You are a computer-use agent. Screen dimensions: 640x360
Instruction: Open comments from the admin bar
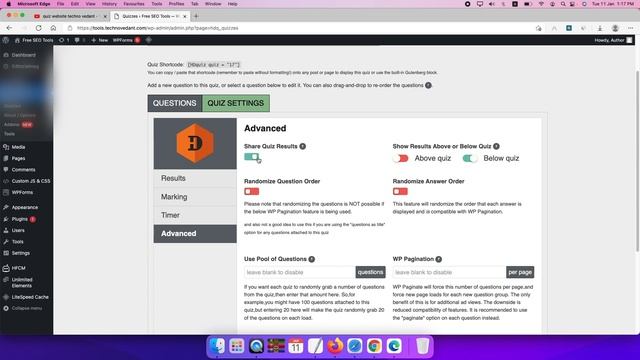(80, 40)
